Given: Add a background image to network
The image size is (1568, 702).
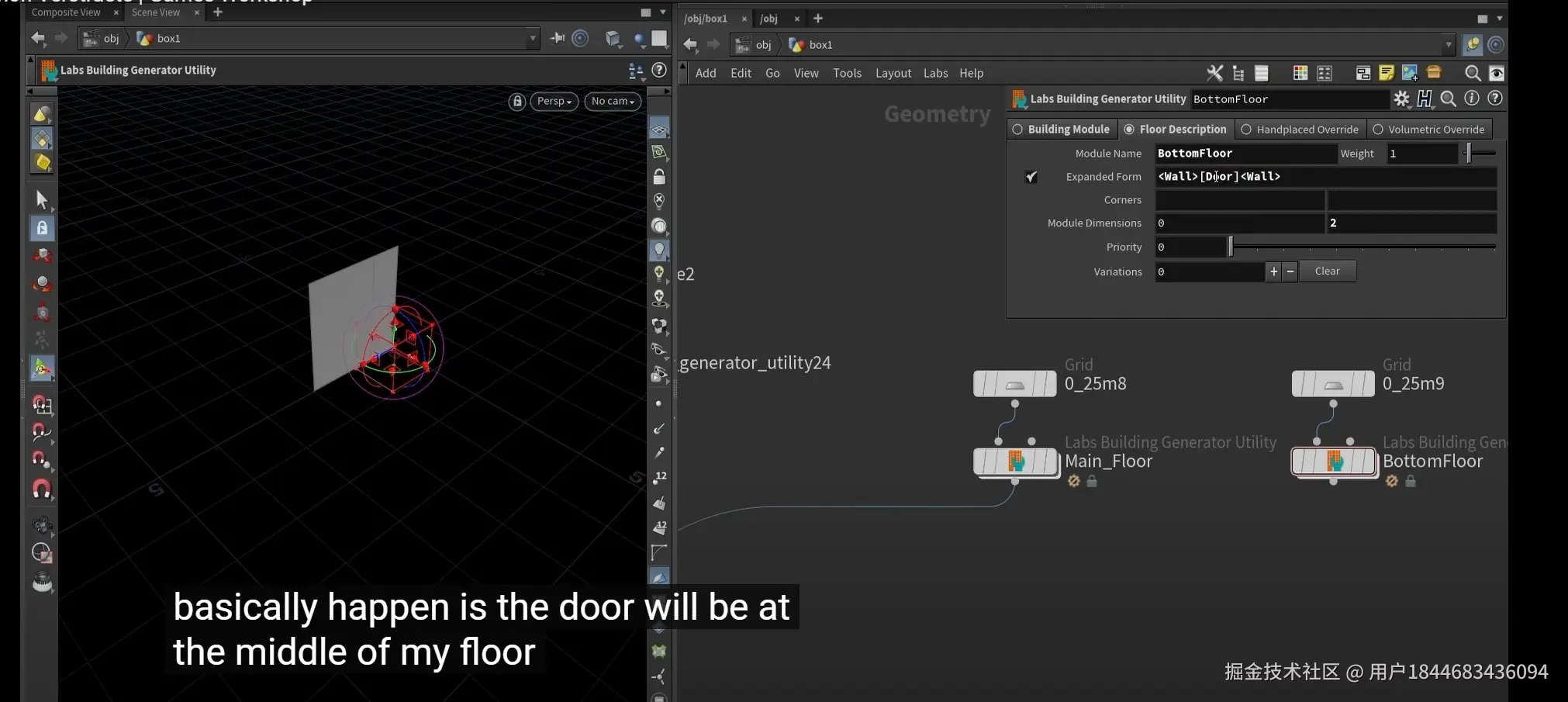Looking at the screenshot, I should (x=1410, y=73).
